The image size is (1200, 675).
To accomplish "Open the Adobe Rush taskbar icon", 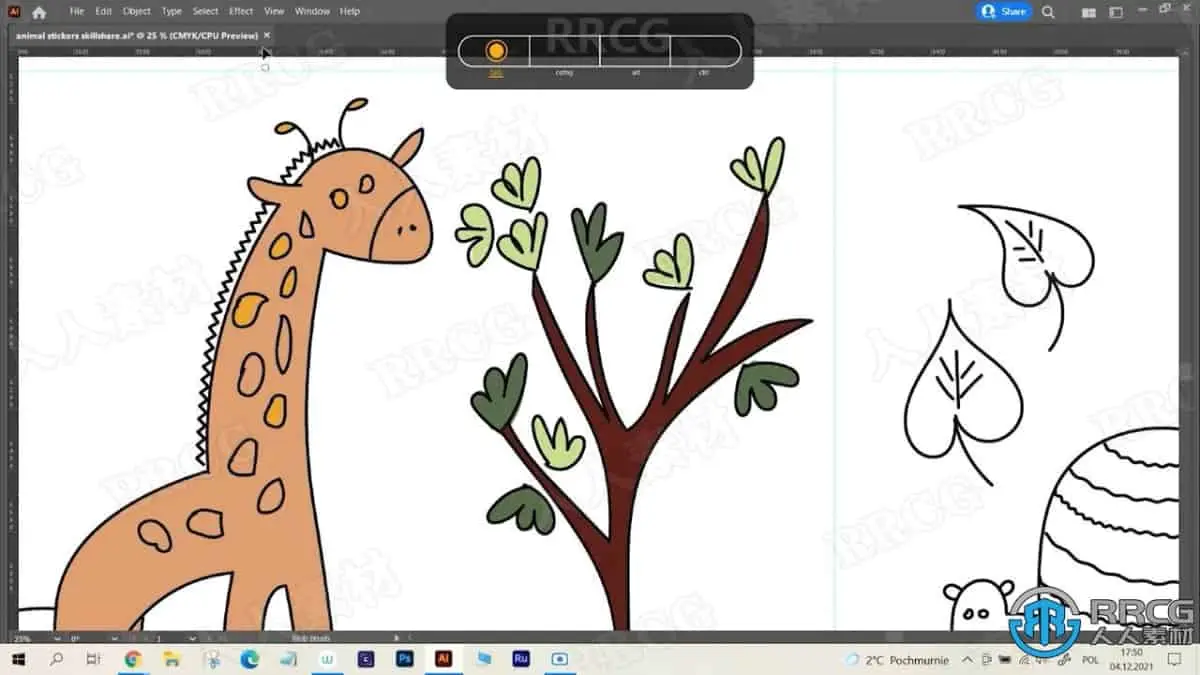I will [x=521, y=659].
